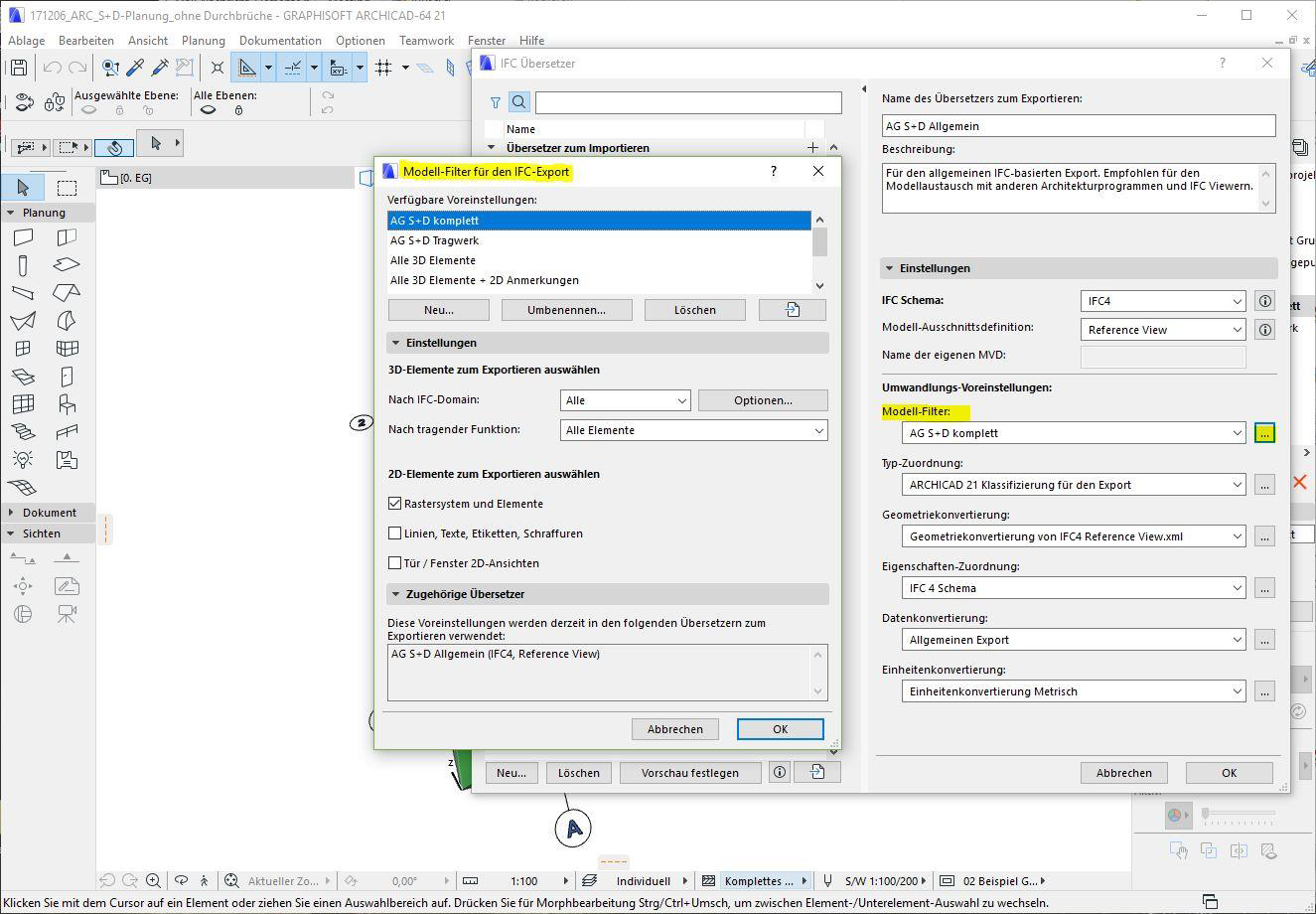The image size is (1316, 914).
Task: Open the Nach tragender Funktion dropdown
Action: 693,430
